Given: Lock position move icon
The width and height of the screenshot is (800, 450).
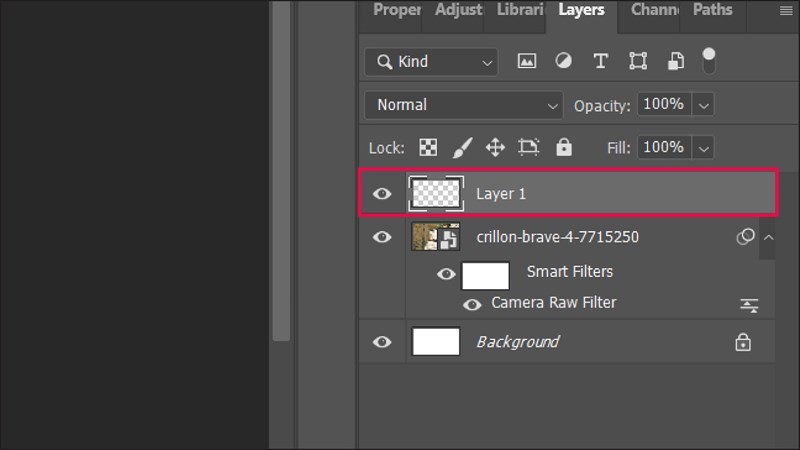Looking at the screenshot, I should point(495,148).
